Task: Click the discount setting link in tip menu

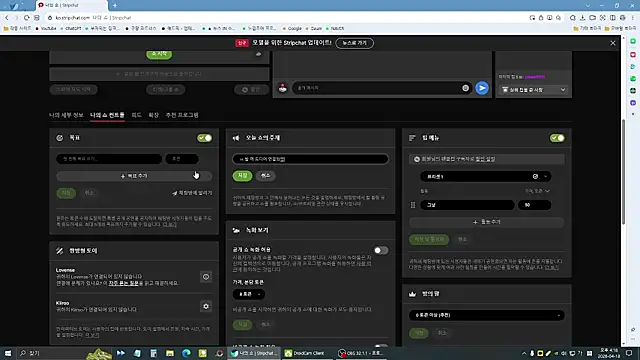Action: (485, 159)
